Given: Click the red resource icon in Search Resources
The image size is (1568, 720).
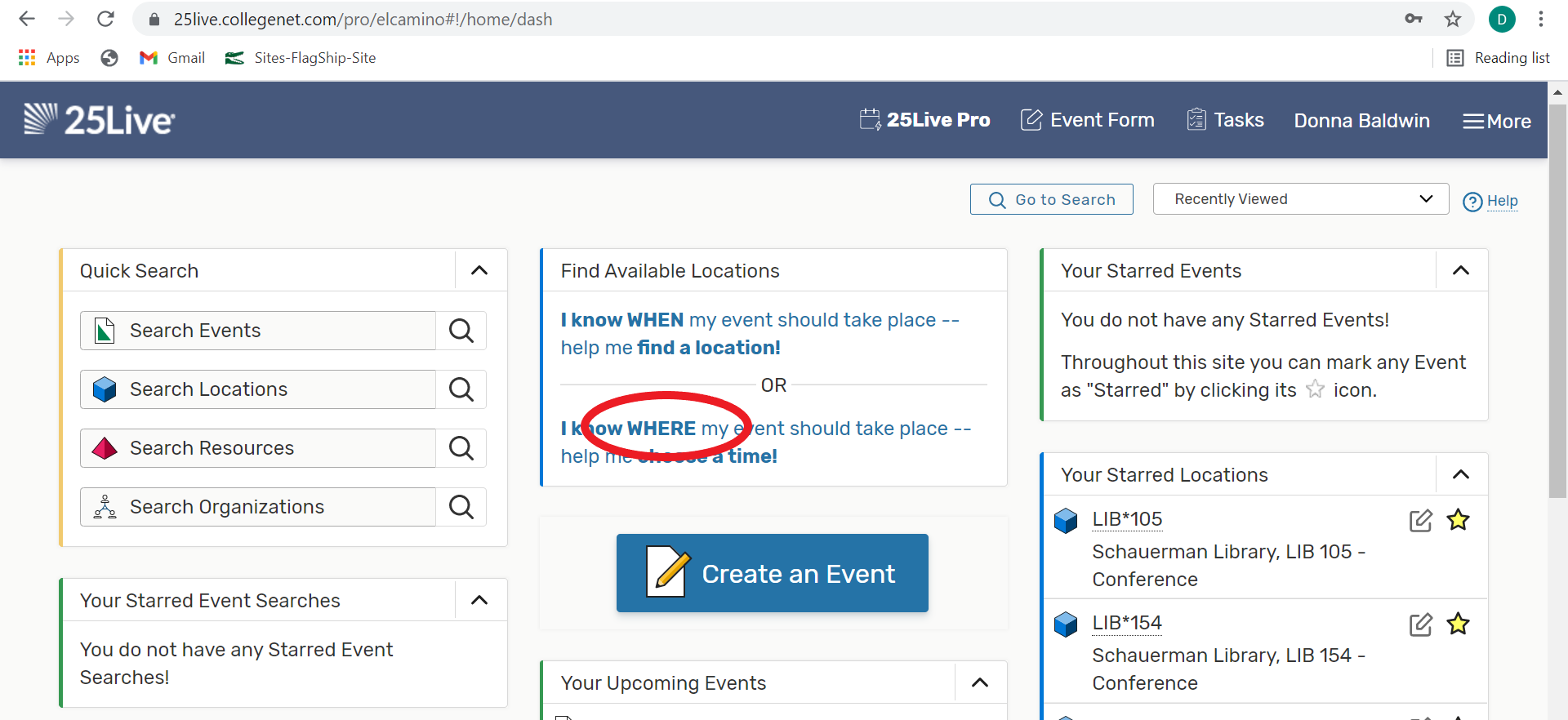Looking at the screenshot, I should click(105, 448).
